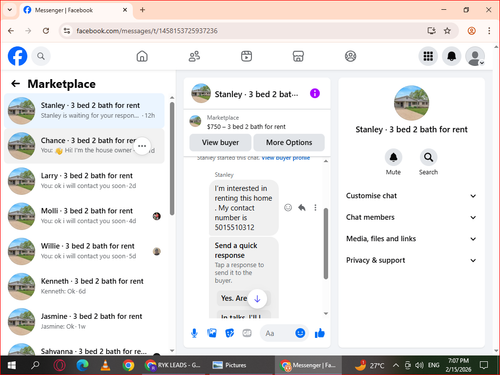
Task: Open the Facebook logo home
Action: click(x=17, y=56)
